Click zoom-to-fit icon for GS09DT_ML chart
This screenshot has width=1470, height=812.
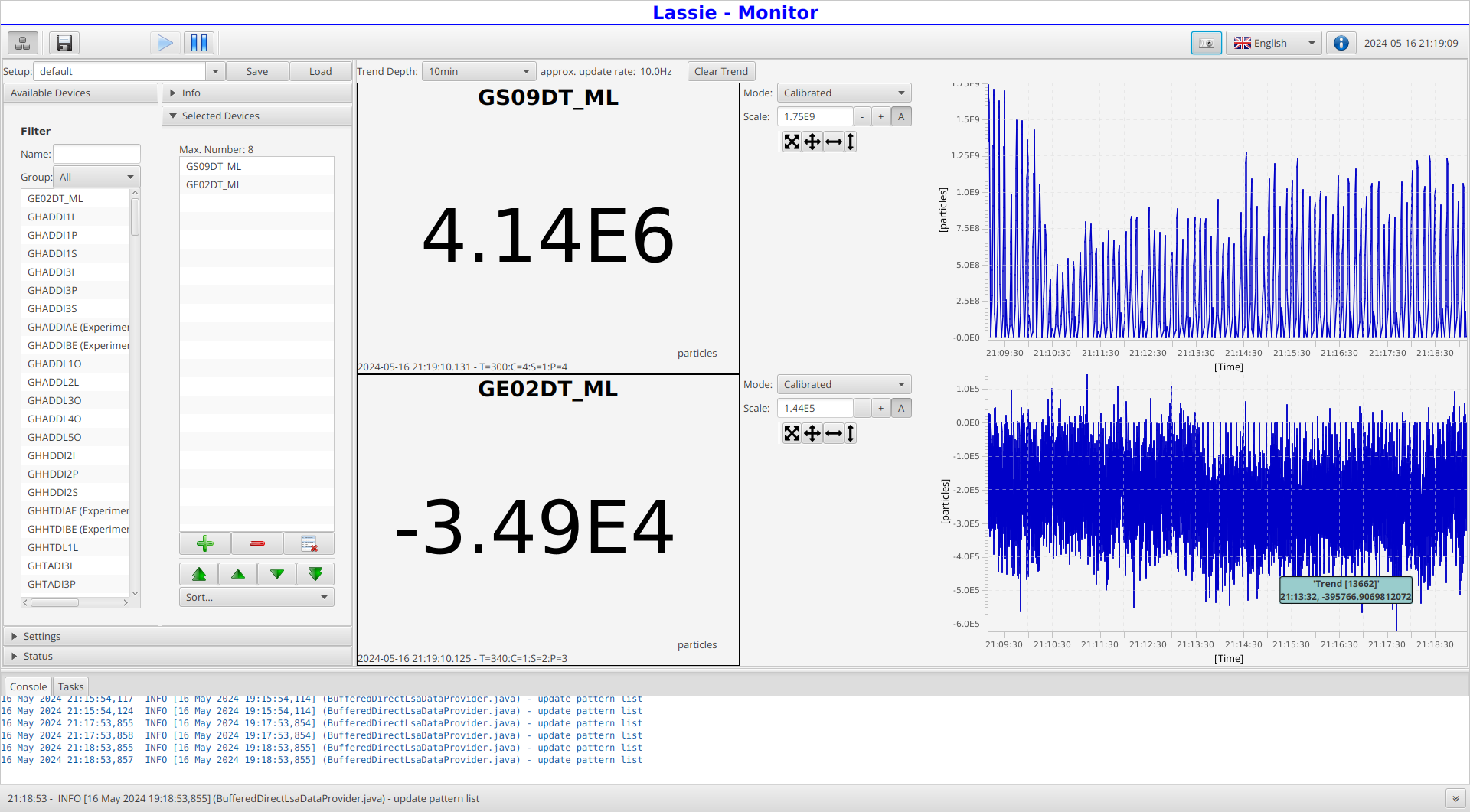pos(792,142)
